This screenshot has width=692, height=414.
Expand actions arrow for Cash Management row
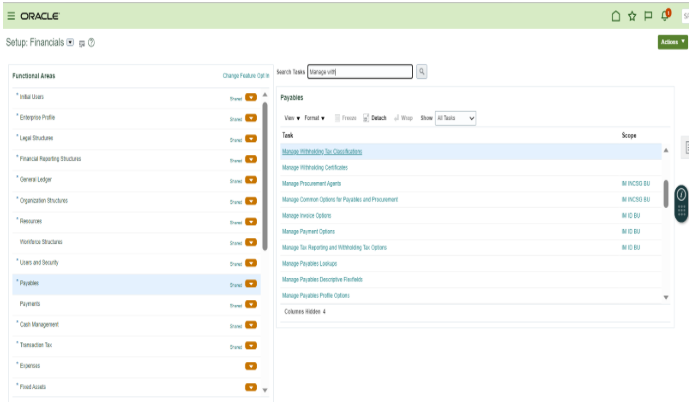(x=251, y=325)
